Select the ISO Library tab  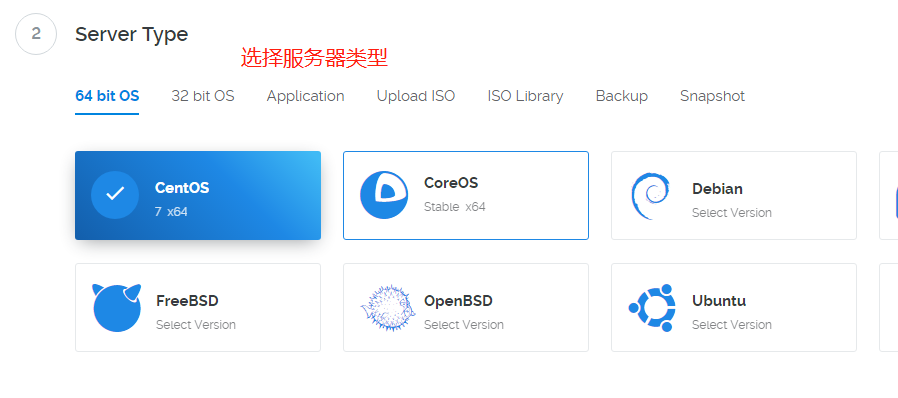click(525, 96)
